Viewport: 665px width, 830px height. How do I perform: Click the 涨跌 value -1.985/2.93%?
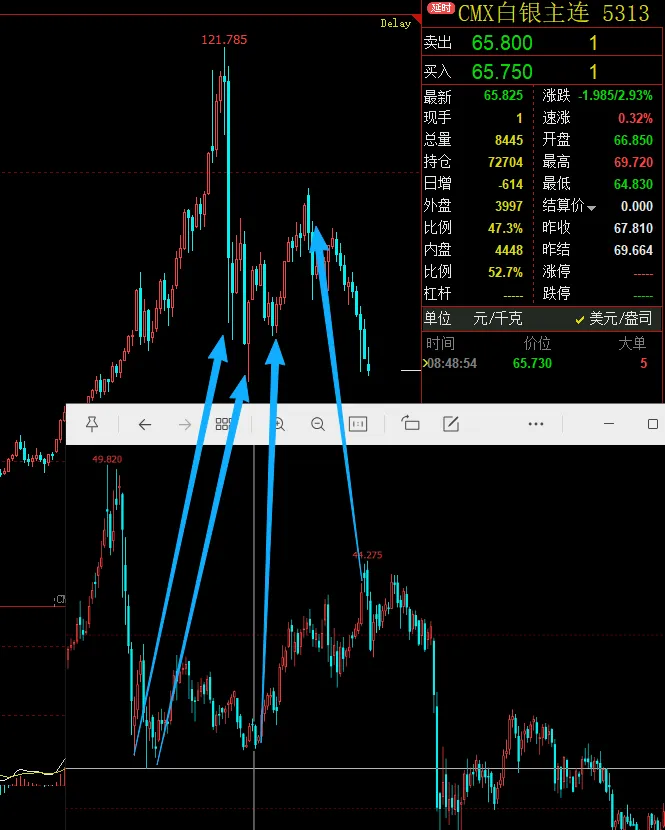[615, 96]
